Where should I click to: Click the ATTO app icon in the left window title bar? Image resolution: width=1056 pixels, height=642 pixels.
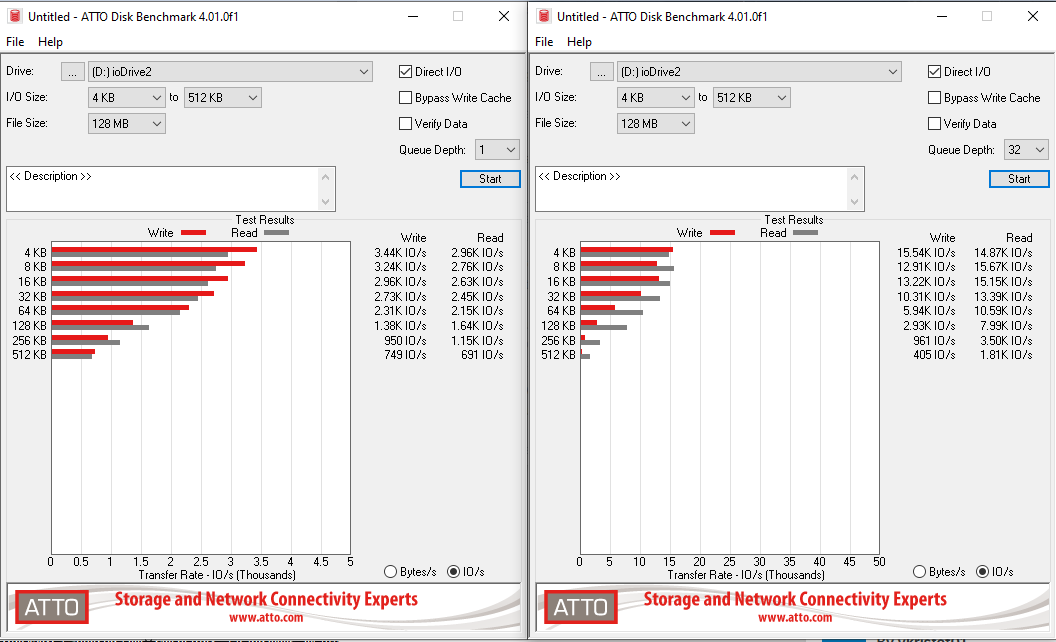click(15, 16)
